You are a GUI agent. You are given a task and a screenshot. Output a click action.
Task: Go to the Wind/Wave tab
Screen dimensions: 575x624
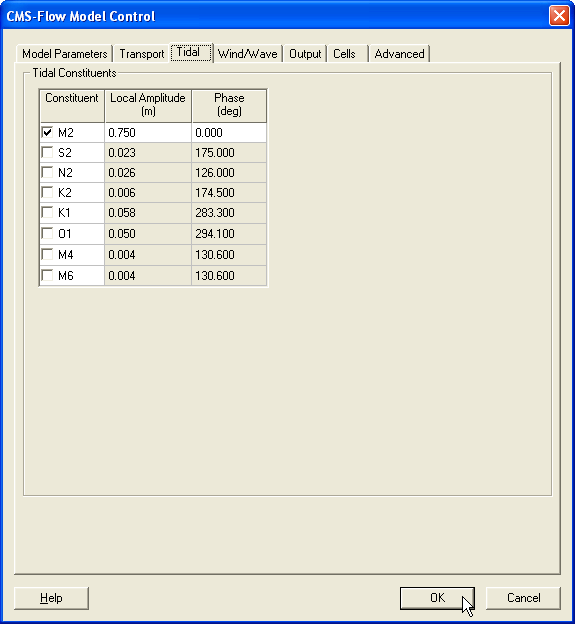click(248, 54)
